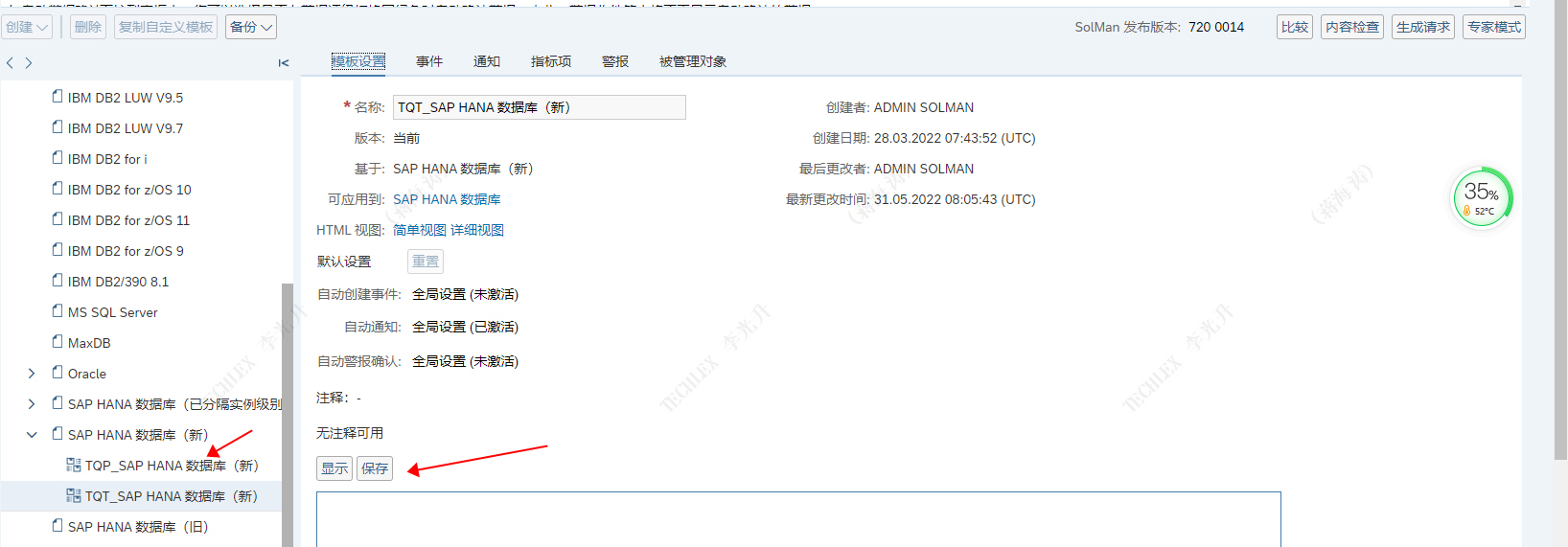1568x547 pixels.
Task: Select TQP_SAP HANA 数据库（新）template
Action: (172, 466)
